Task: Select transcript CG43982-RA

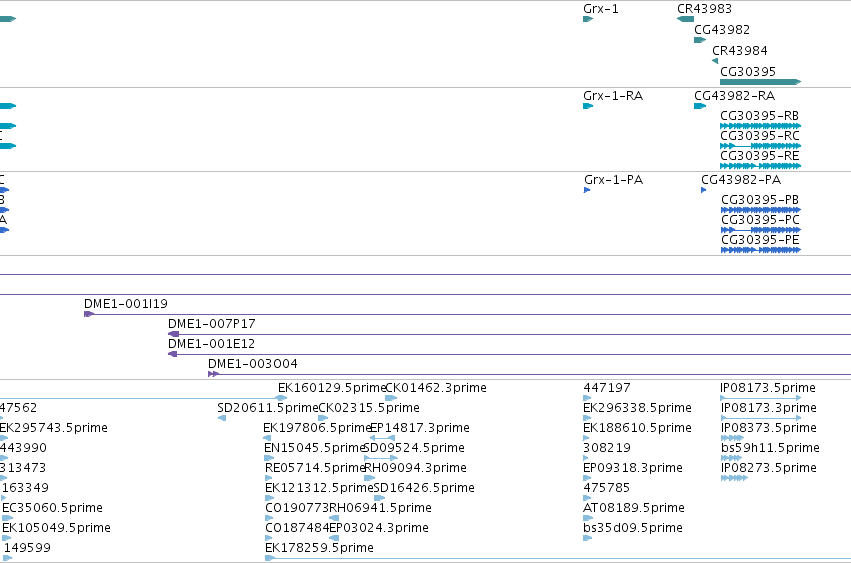Action: (x=700, y=106)
